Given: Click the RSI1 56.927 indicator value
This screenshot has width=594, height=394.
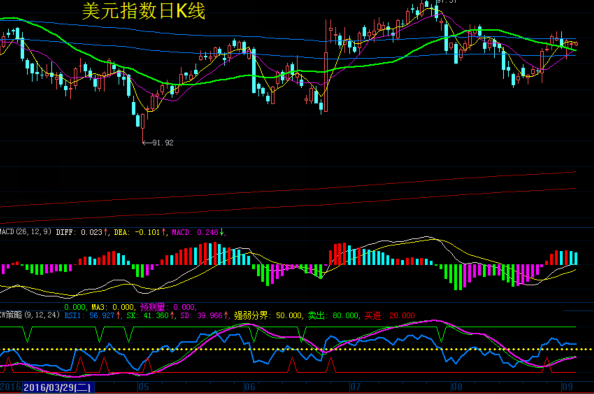Looking at the screenshot, I should 89,316.
